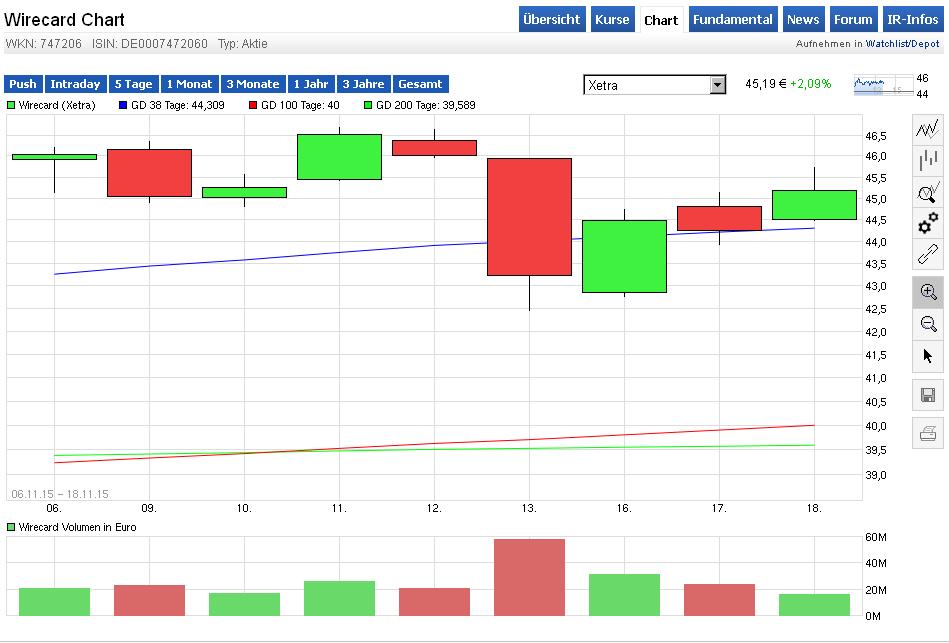Image resolution: width=949 pixels, height=643 pixels.
Task: Switch to the Übersicht tab
Action: point(552,19)
